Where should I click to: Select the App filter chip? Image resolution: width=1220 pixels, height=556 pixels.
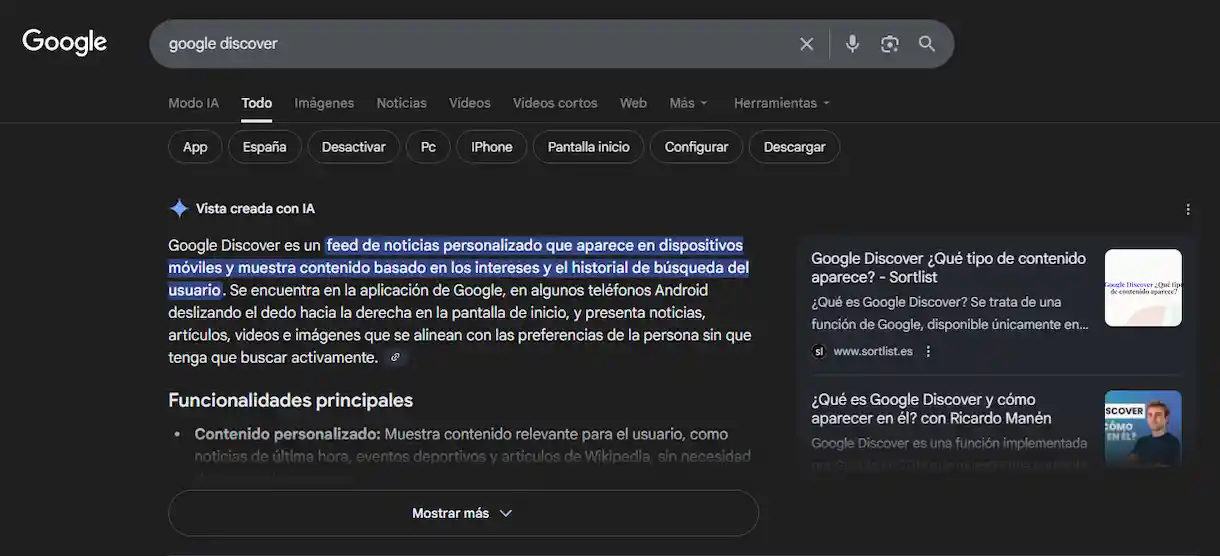click(x=195, y=147)
